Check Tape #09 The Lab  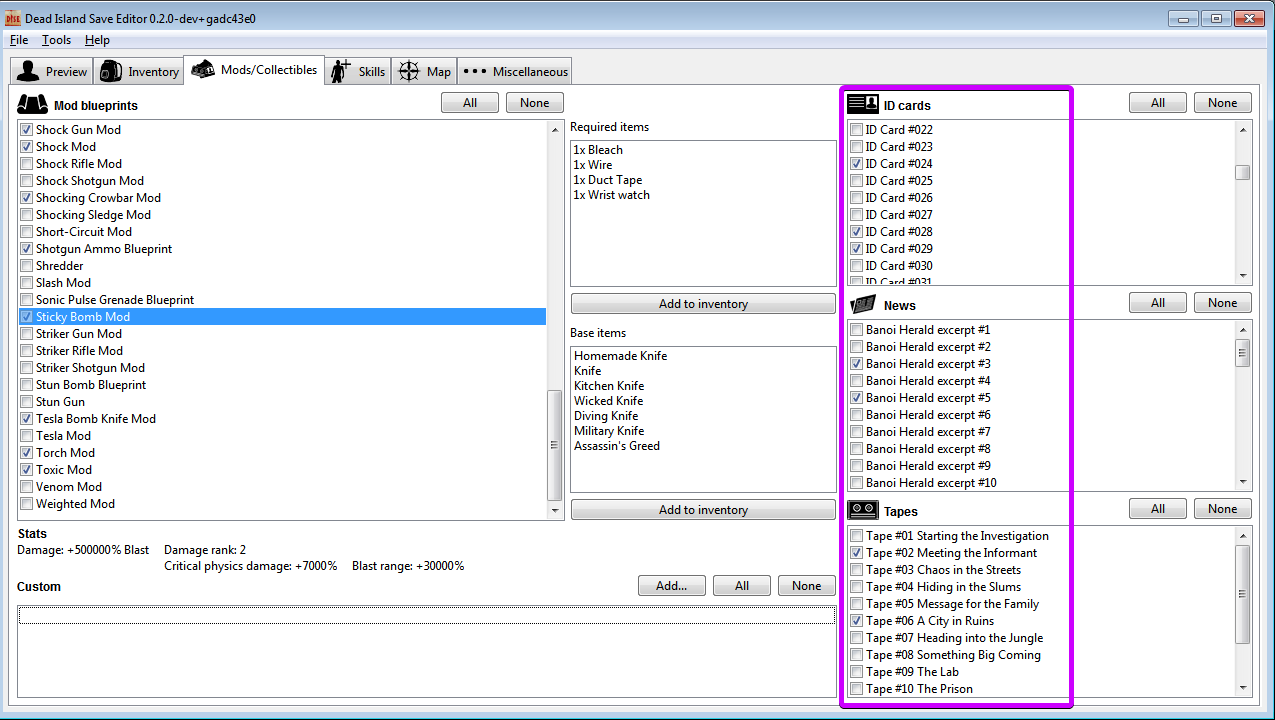point(856,672)
